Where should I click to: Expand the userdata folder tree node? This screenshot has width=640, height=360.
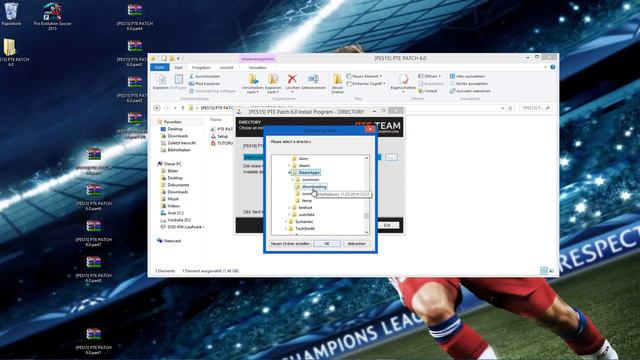[289, 215]
